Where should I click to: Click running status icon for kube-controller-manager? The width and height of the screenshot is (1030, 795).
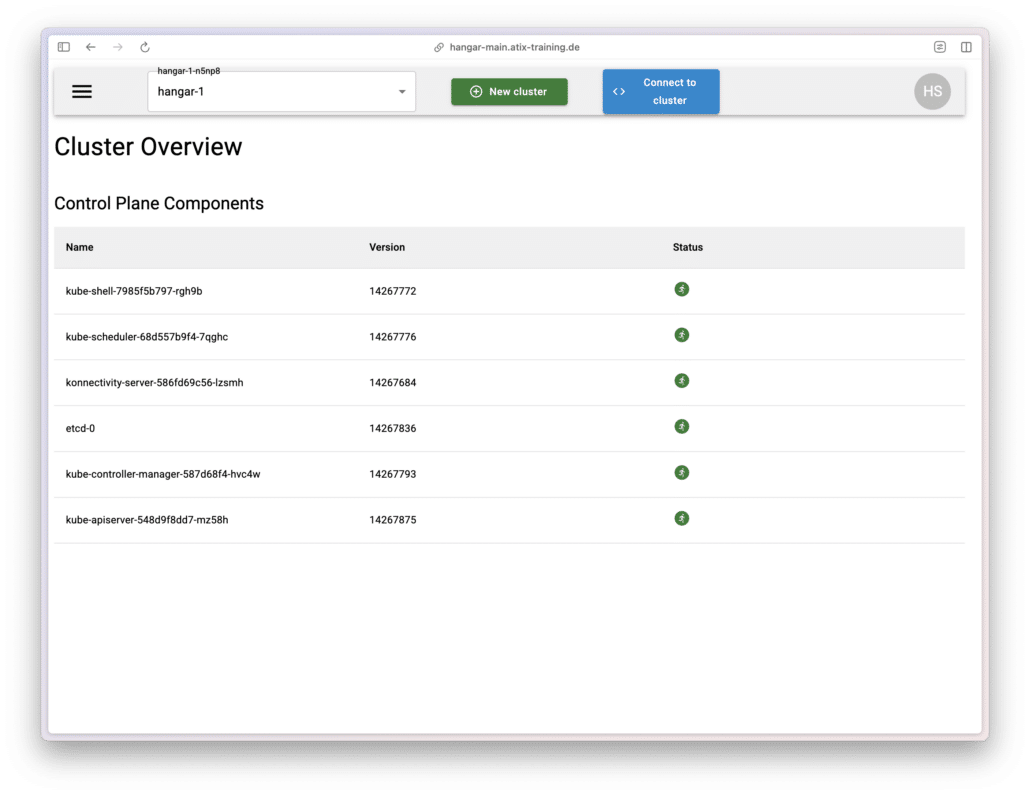[681, 473]
